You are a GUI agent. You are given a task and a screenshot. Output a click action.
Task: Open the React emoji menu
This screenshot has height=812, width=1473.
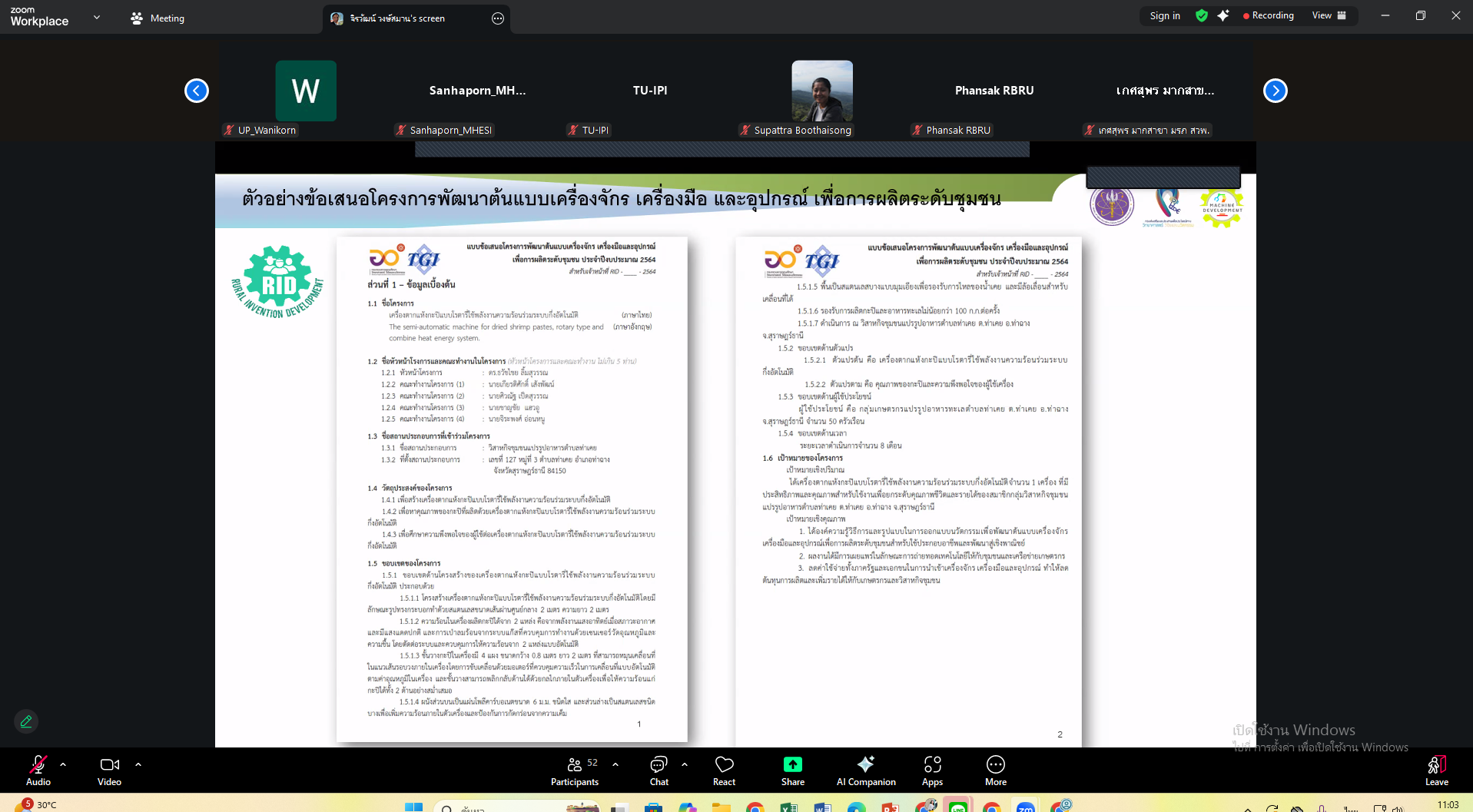tap(724, 771)
